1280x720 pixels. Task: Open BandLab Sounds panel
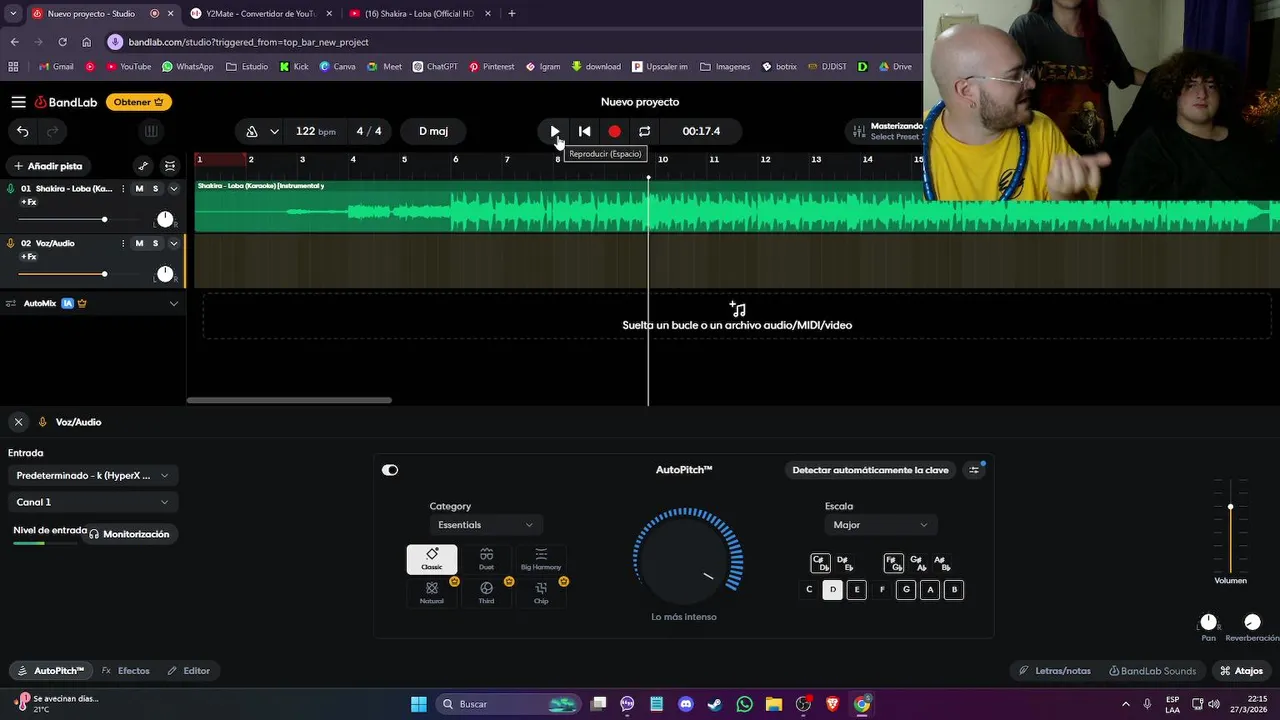(1153, 671)
